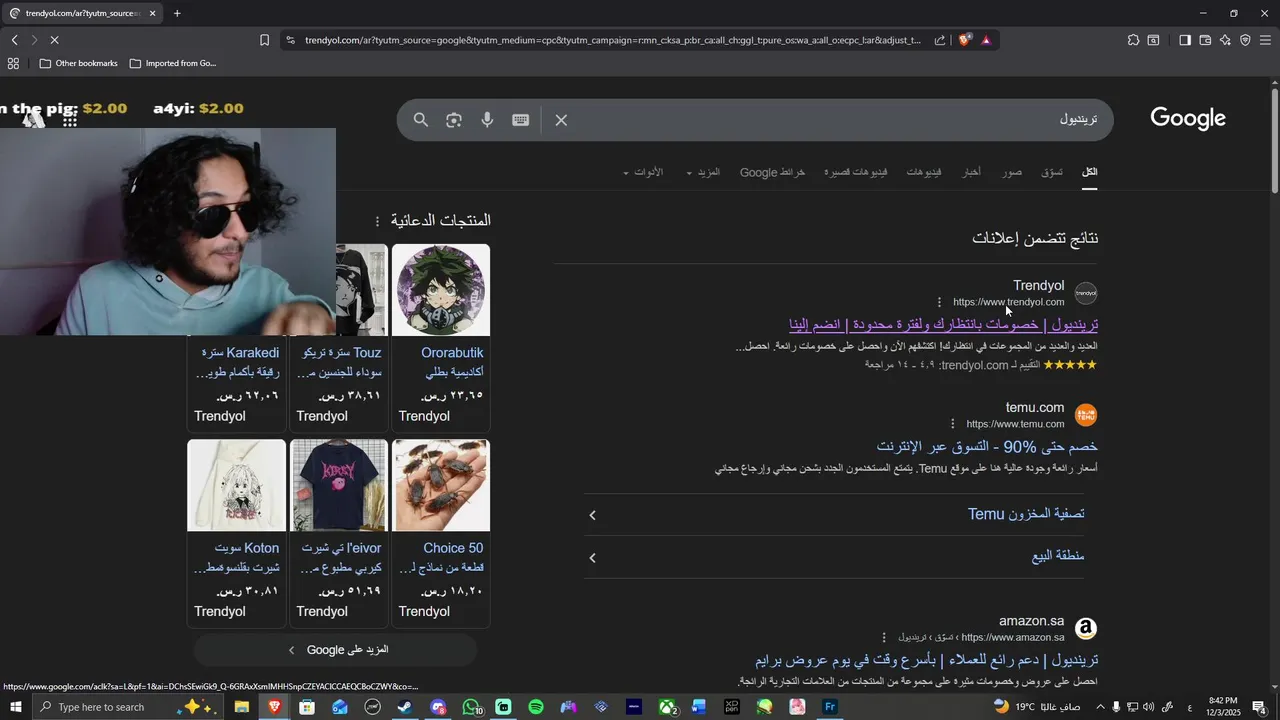This screenshot has height=720, width=1280.
Task: Clear the Google search box
Action: [x=561, y=120]
